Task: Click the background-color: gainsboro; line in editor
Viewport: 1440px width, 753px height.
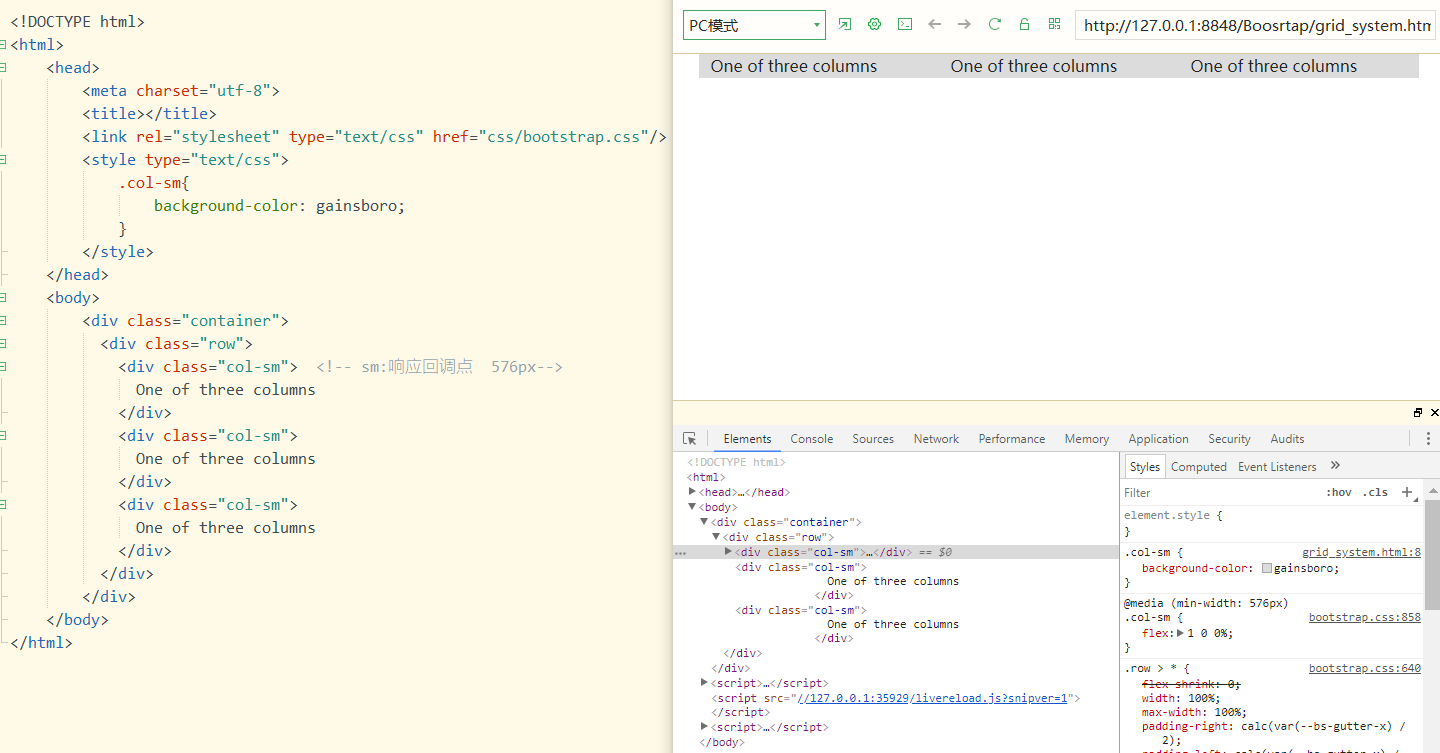Action: click(x=279, y=206)
